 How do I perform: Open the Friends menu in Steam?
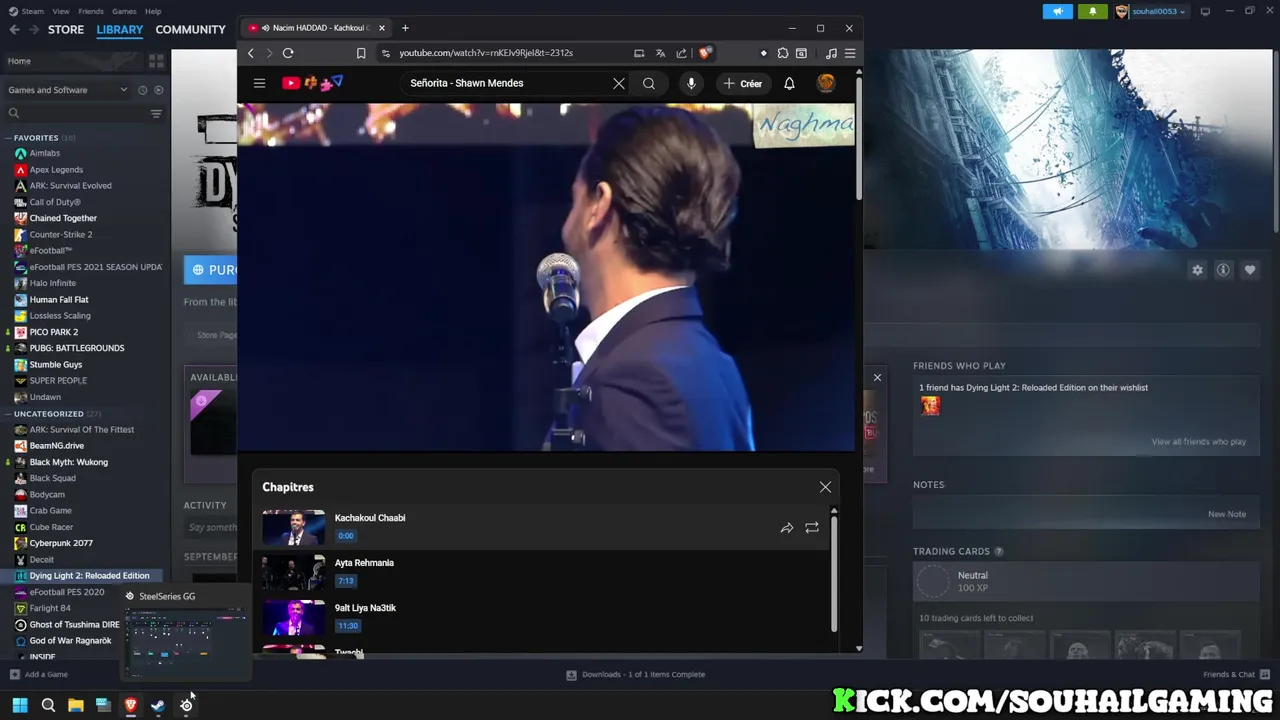tap(91, 11)
